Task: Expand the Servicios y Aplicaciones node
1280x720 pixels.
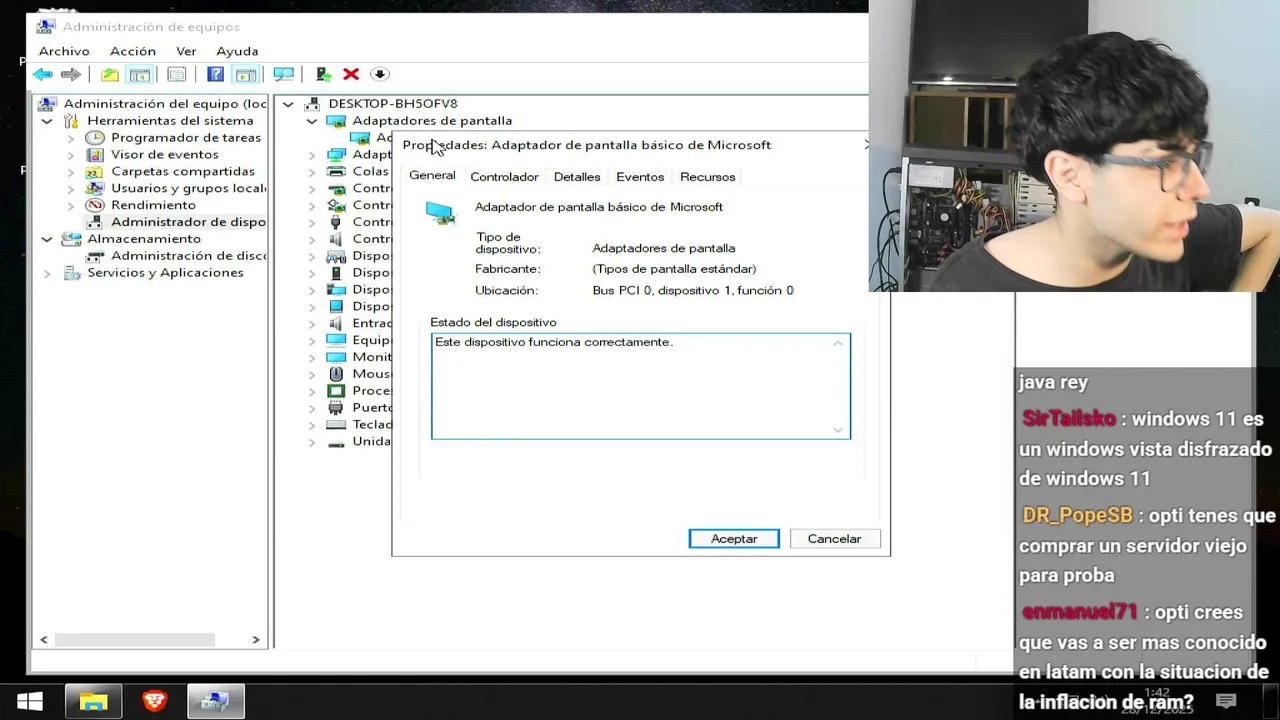Action: (47, 273)
